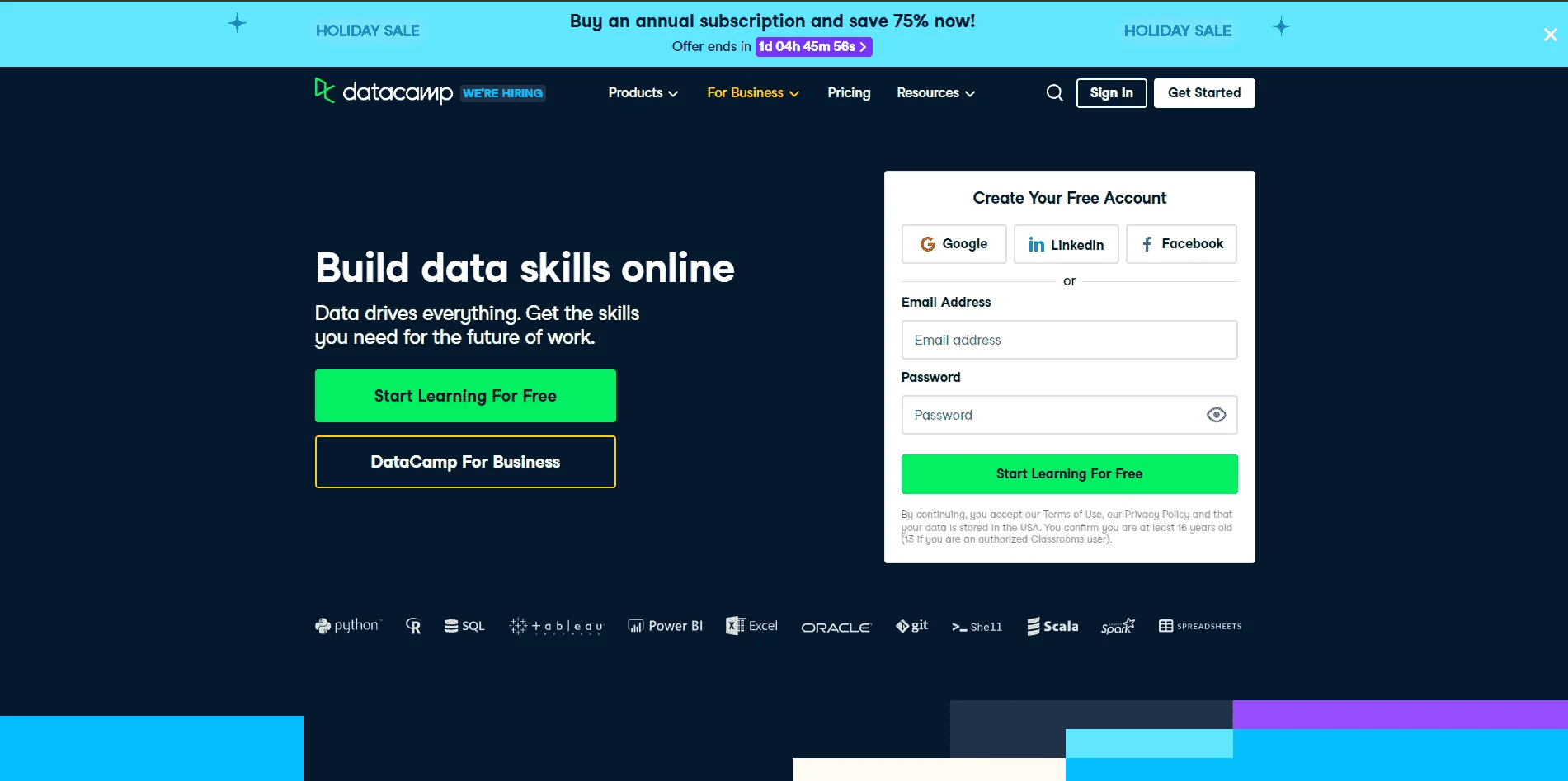
Task: Click the R language logo
Action: (413, 627)
